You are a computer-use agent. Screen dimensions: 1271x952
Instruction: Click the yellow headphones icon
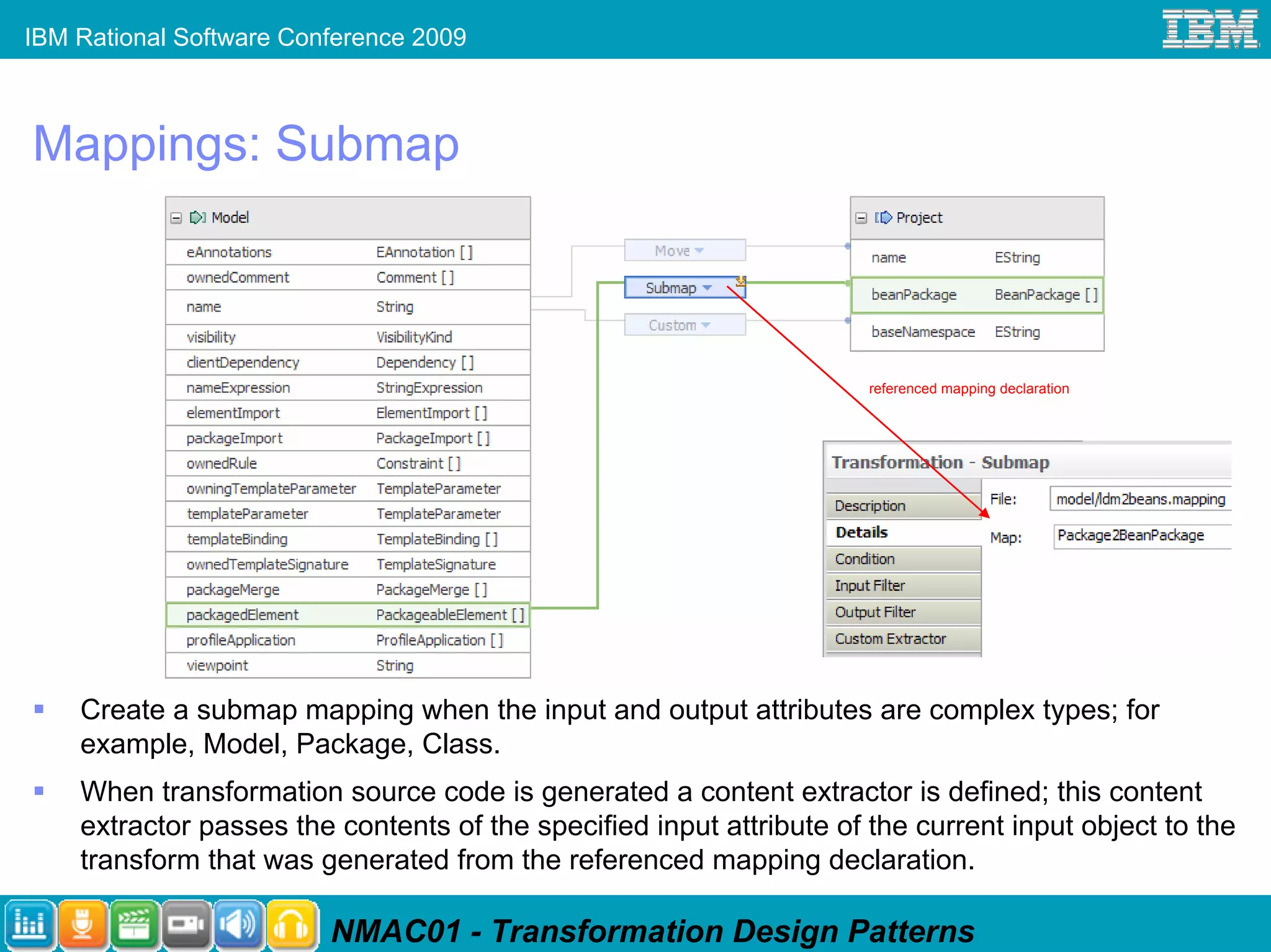291,924
